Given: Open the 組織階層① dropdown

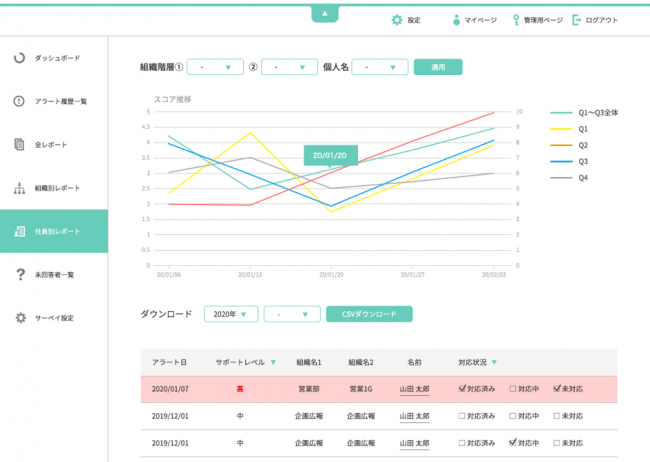Looking at the screenshot, I should 214,67.
